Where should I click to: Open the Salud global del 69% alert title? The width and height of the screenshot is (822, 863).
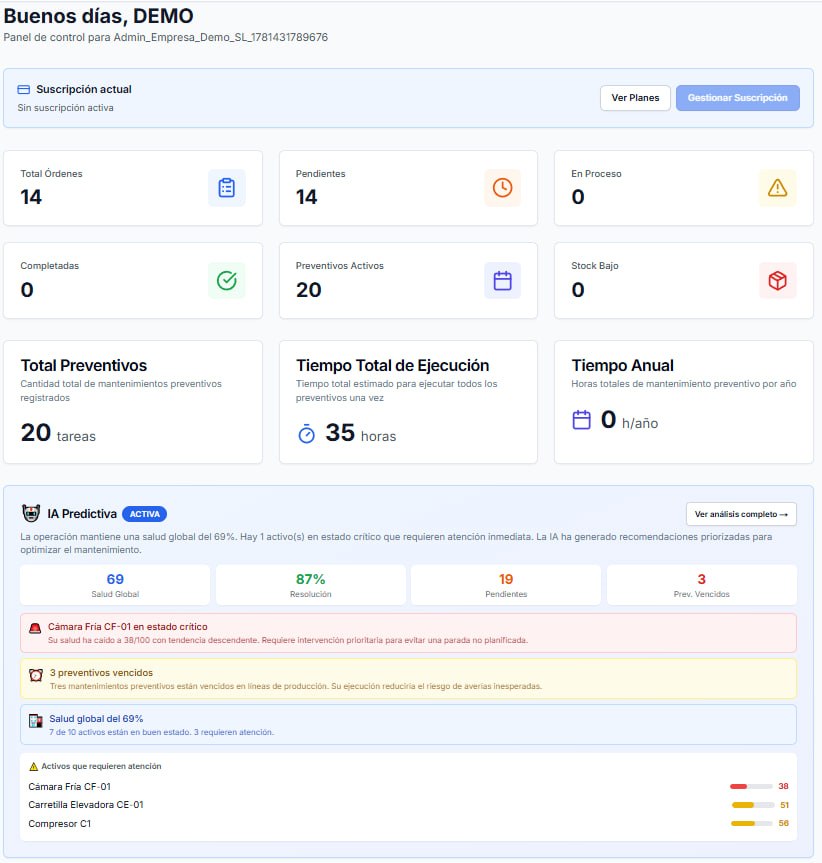coord(96,719)
